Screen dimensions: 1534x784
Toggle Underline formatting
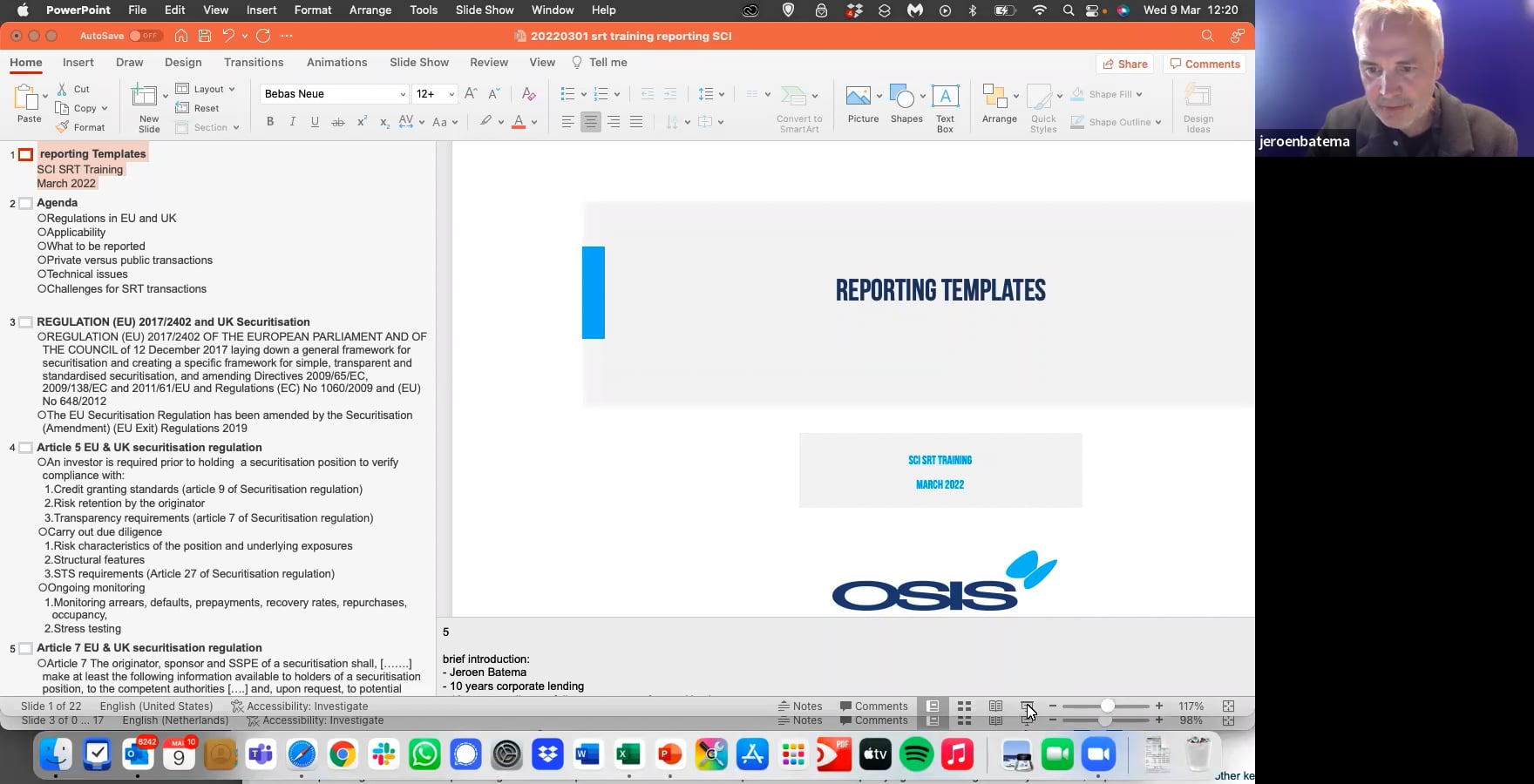(315, 122)
